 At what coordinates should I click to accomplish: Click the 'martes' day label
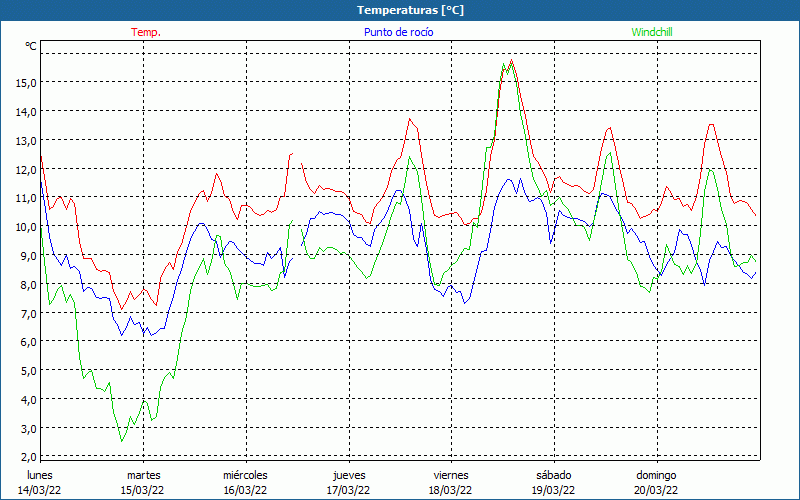[143, 475]
